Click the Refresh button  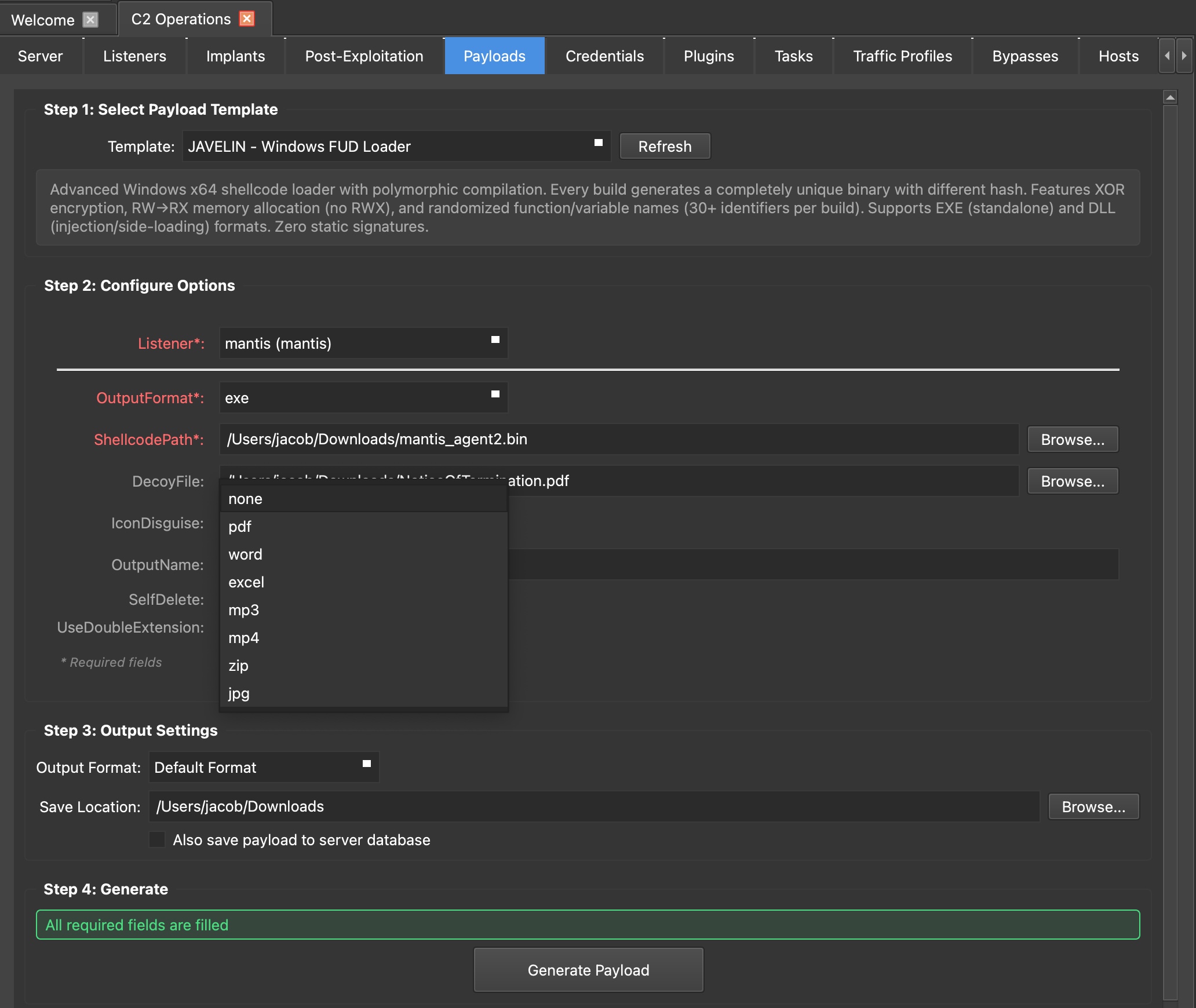[x=665, y=146]
